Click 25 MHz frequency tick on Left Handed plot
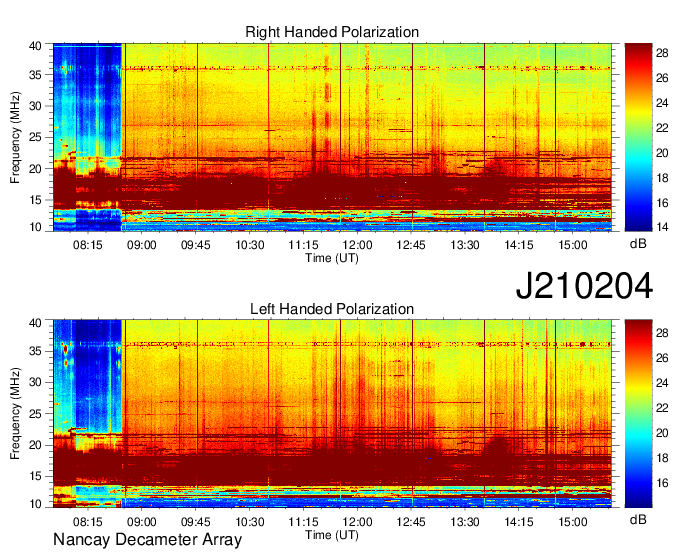680x552 pixels. click(35, 414)
